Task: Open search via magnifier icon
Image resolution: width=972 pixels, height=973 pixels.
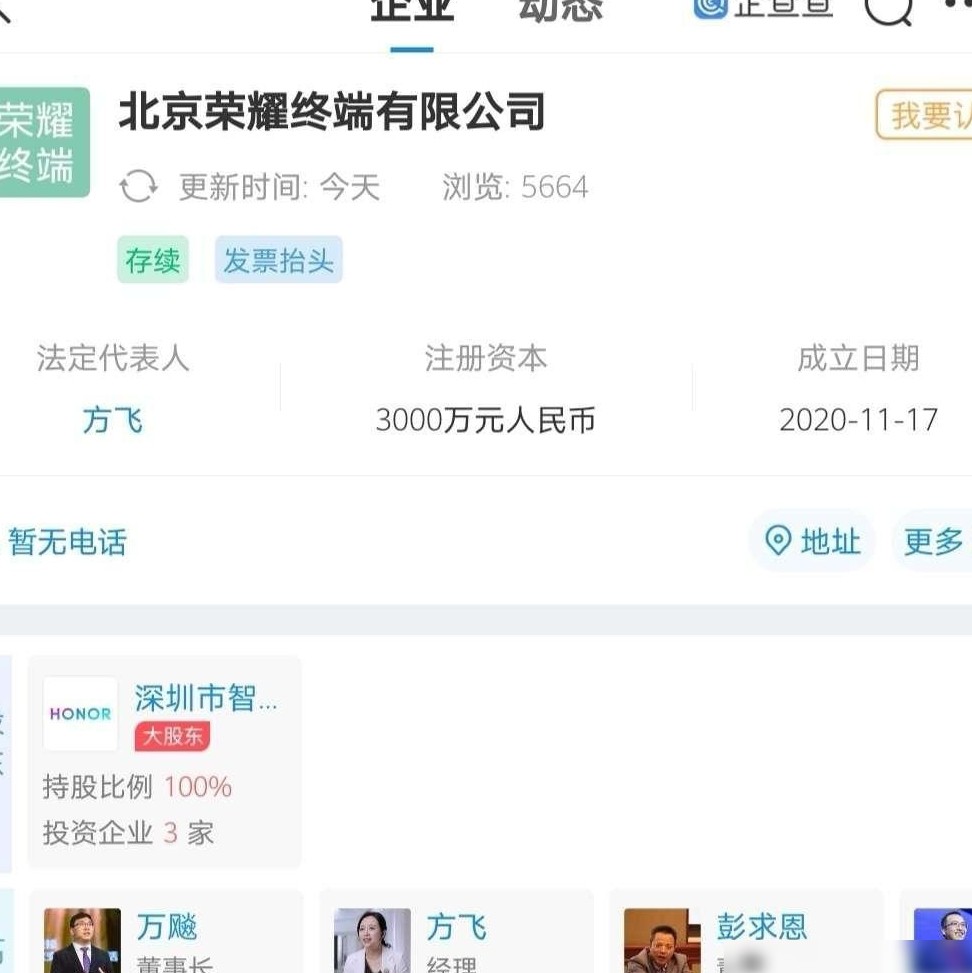Action: tap(889, 11)
